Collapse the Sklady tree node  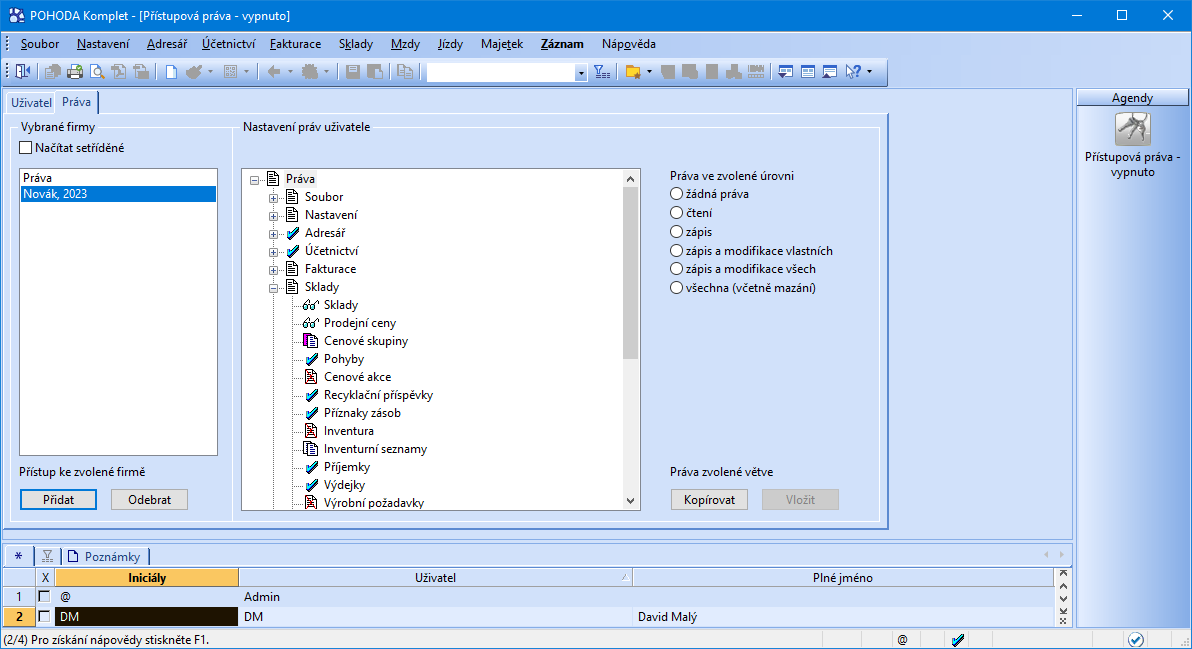coord(273,288)
